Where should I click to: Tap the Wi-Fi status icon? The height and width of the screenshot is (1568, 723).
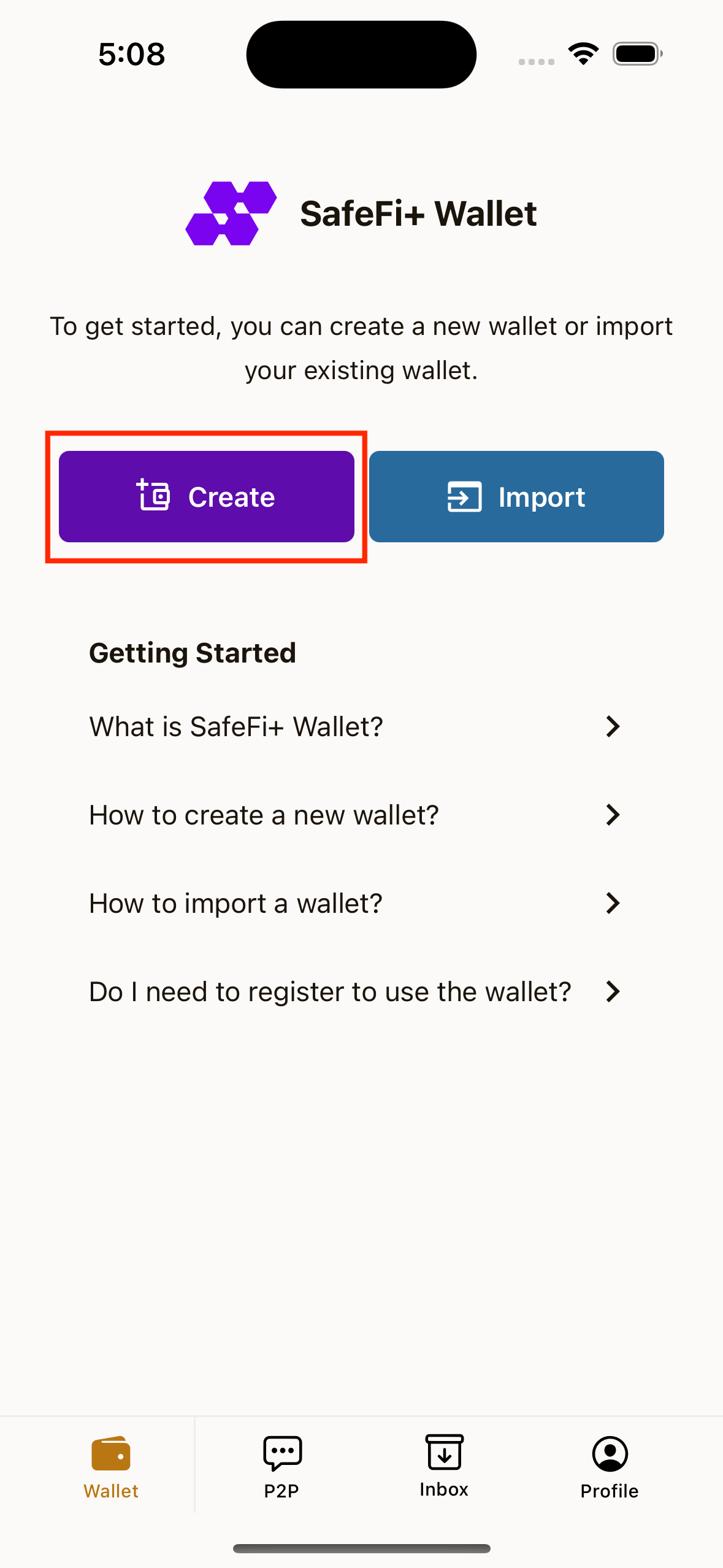tap(583, 54)
